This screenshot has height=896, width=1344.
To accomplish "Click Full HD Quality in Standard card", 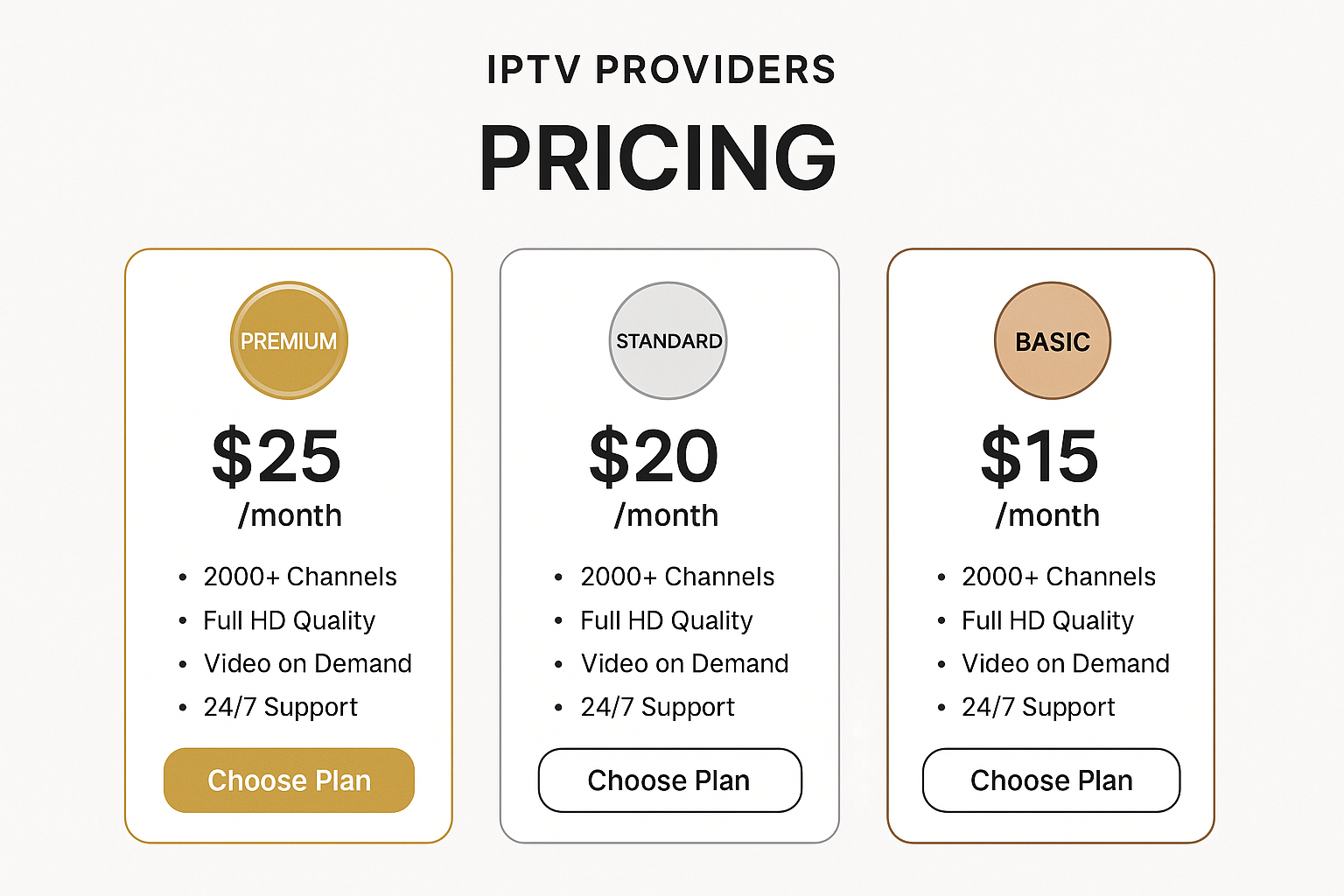I will click(x=667, y=620).
